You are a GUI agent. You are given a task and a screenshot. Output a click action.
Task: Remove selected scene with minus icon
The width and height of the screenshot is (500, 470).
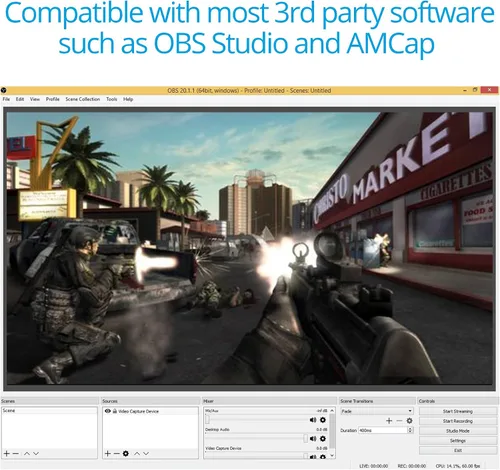pyautogui.click(x=16, y=454)
